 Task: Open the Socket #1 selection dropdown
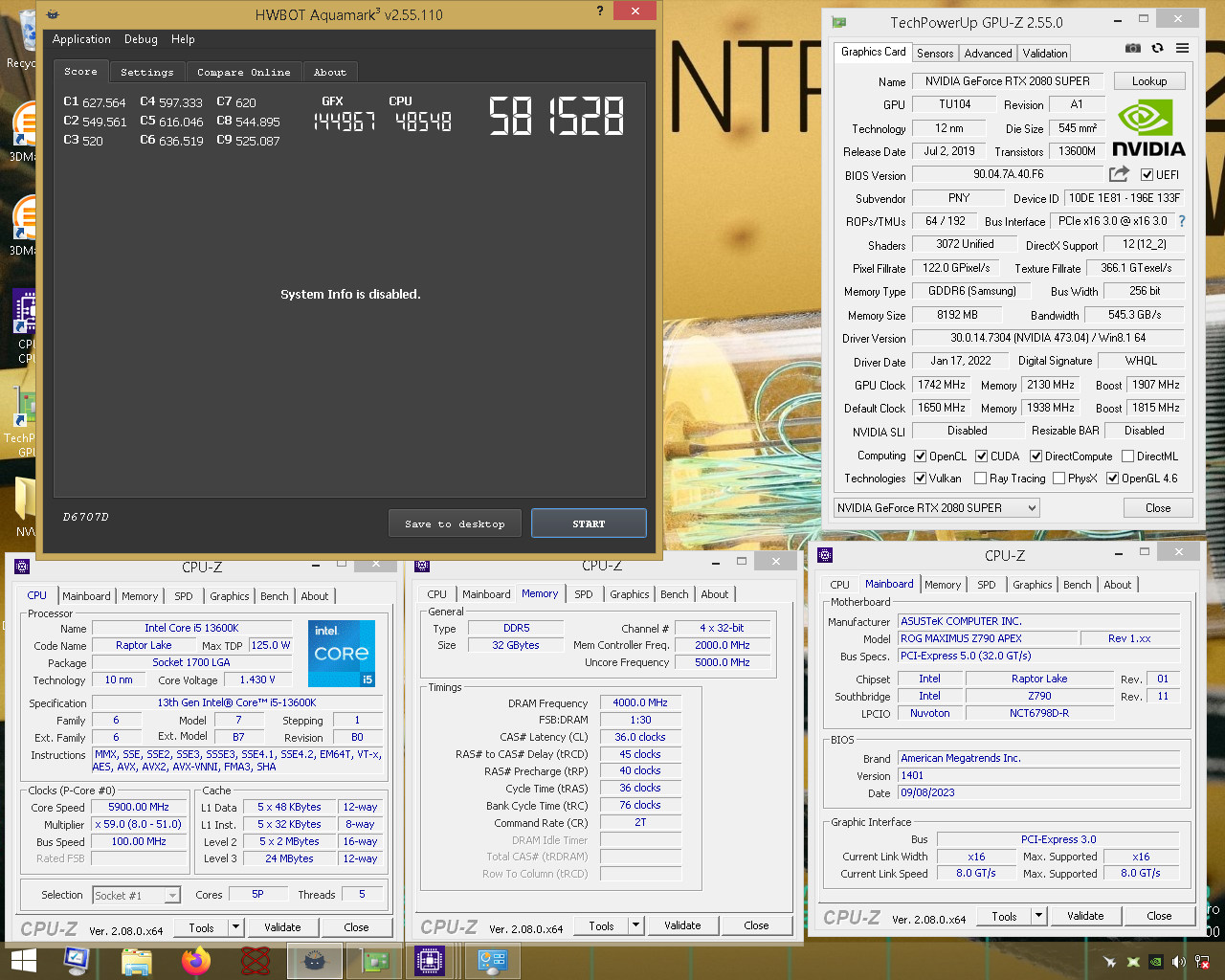(137, 896)
